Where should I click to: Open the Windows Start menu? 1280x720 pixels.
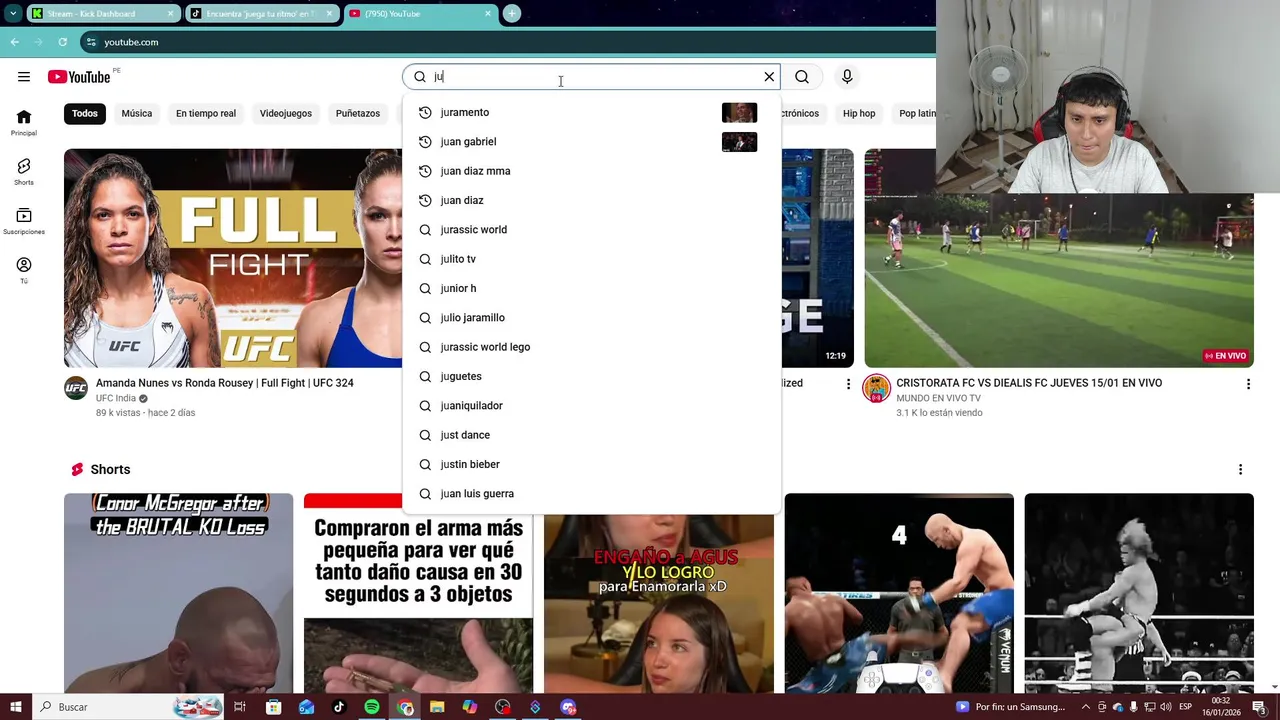coord(15,707)
